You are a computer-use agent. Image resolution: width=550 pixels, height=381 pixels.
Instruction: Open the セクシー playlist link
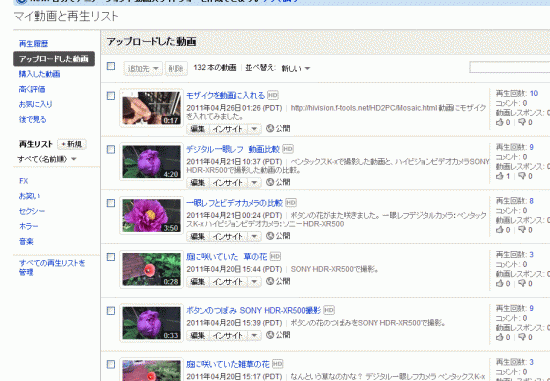(x=32, y=211)
